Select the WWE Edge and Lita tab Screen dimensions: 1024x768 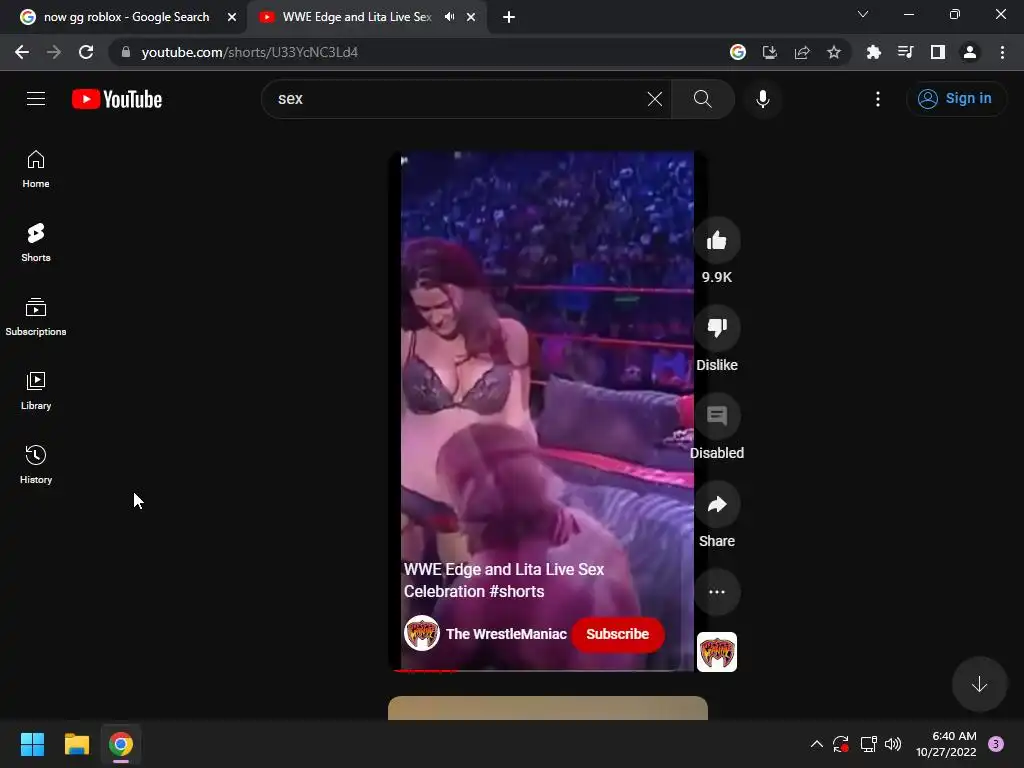coord(357,17)
